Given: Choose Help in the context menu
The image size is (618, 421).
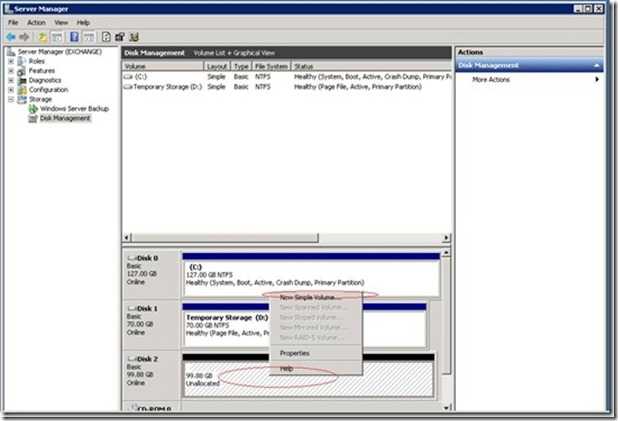Looking at the screenshot, I should (316, 369).
